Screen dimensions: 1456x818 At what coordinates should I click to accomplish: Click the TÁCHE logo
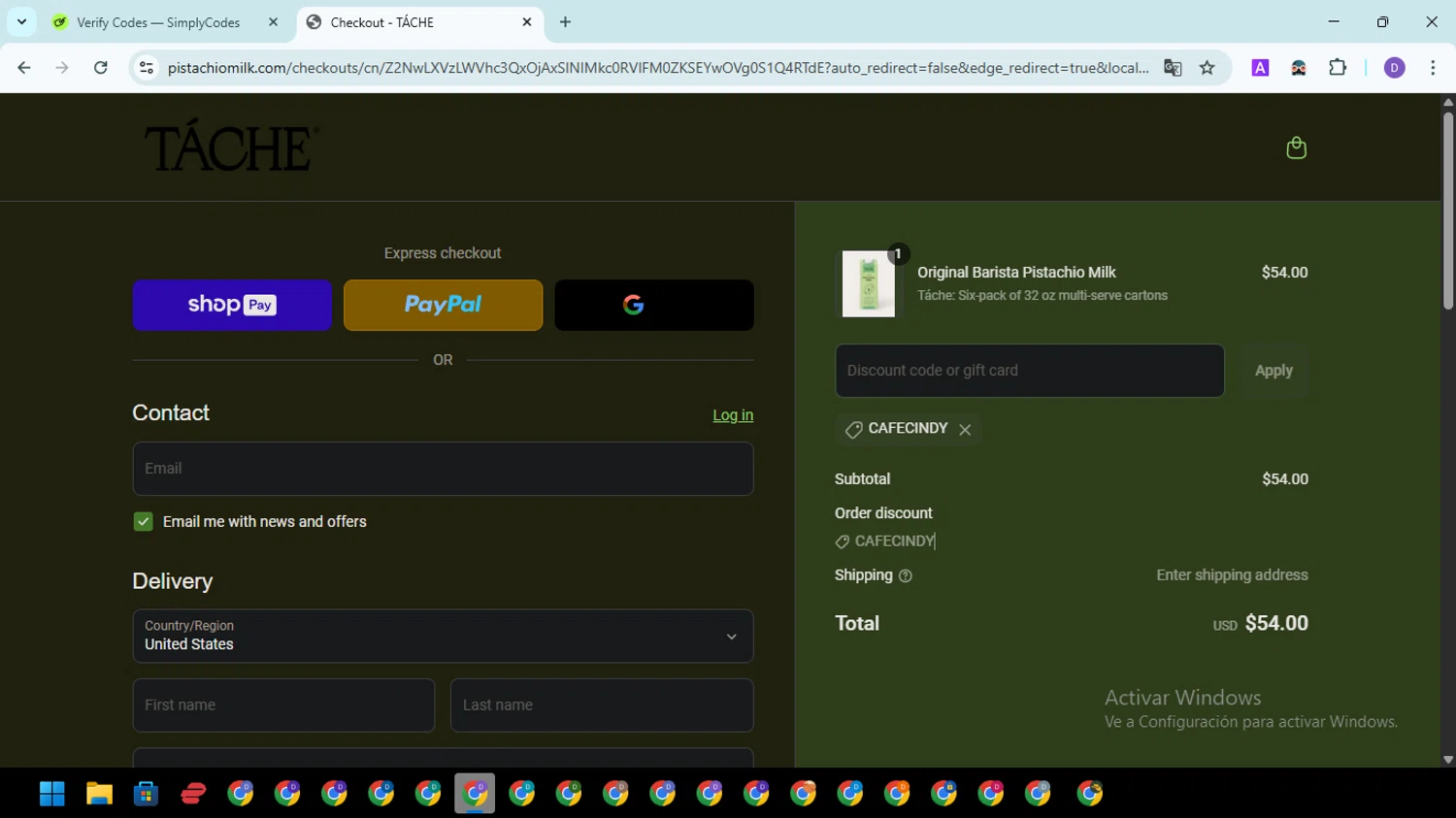[x=231, y=147]
